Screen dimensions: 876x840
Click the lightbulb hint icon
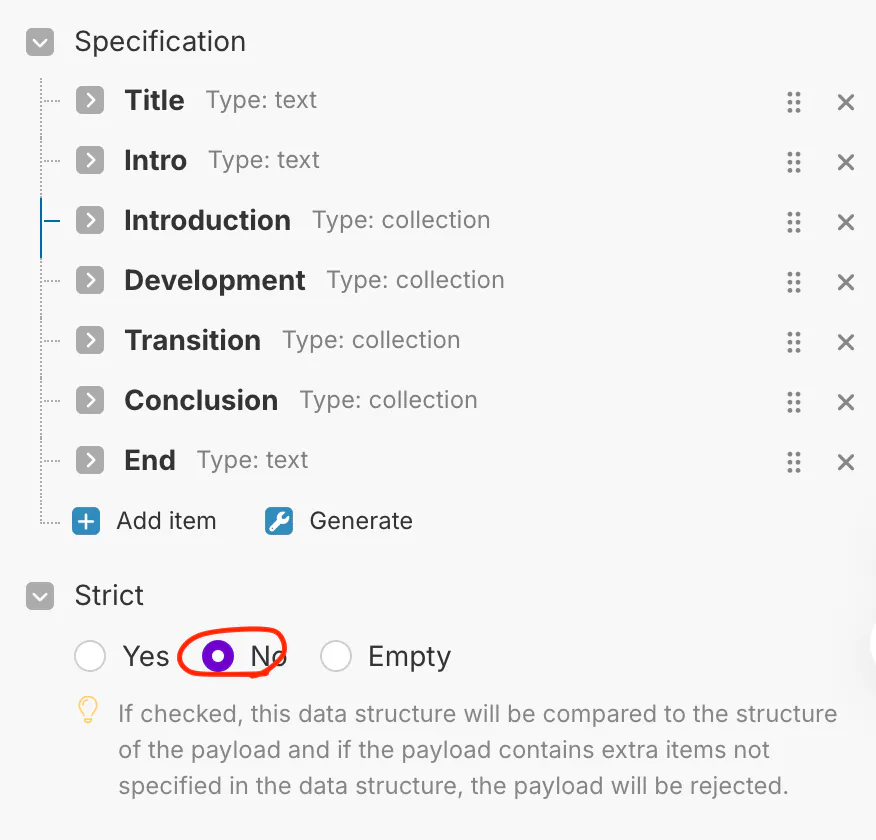tap(88, 710)
